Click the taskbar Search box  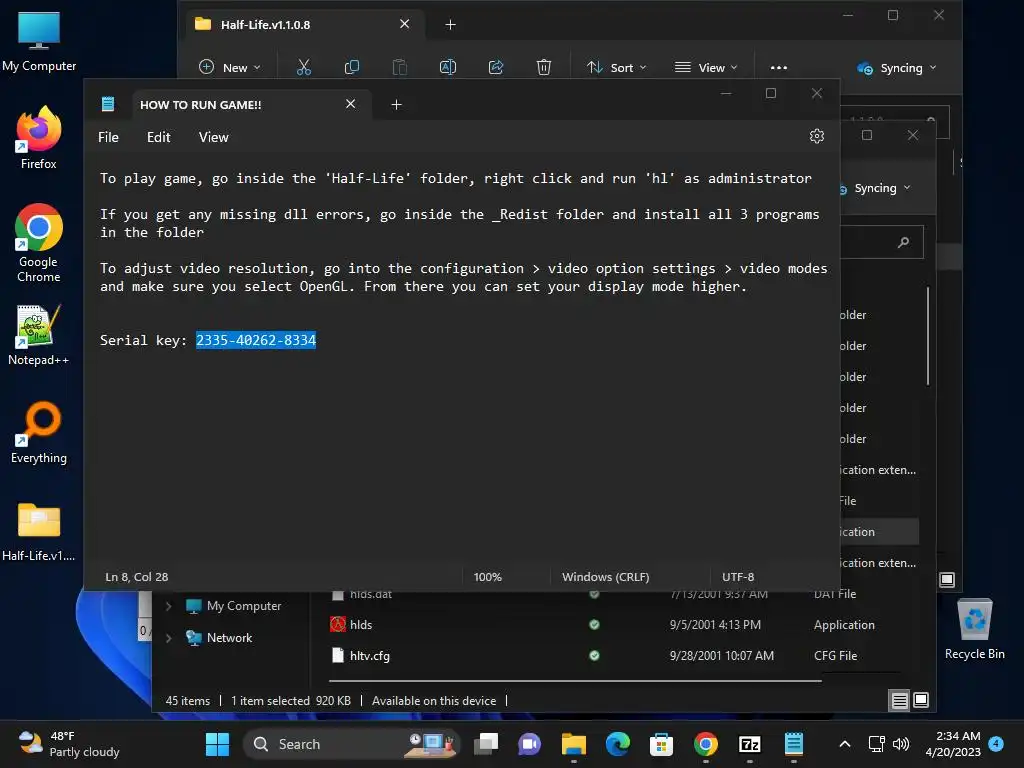351,744
